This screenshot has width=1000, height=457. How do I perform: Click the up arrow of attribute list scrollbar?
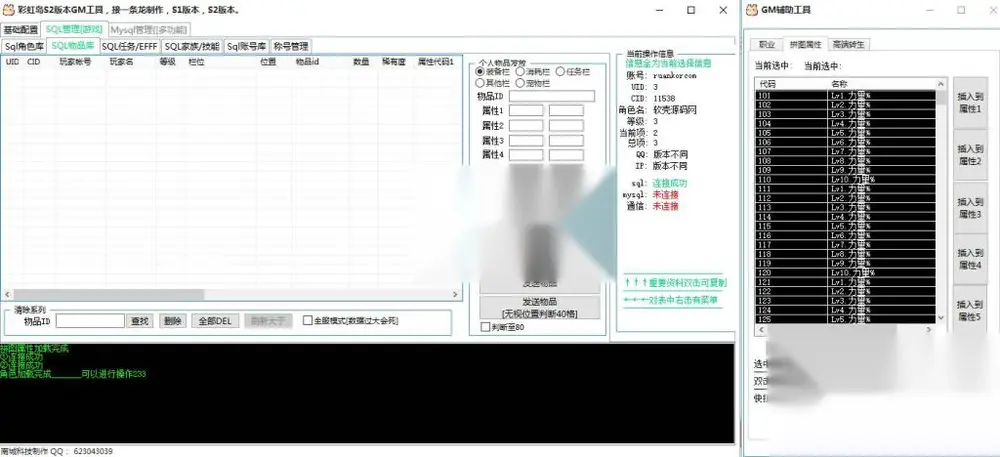(x=941, y=84)
